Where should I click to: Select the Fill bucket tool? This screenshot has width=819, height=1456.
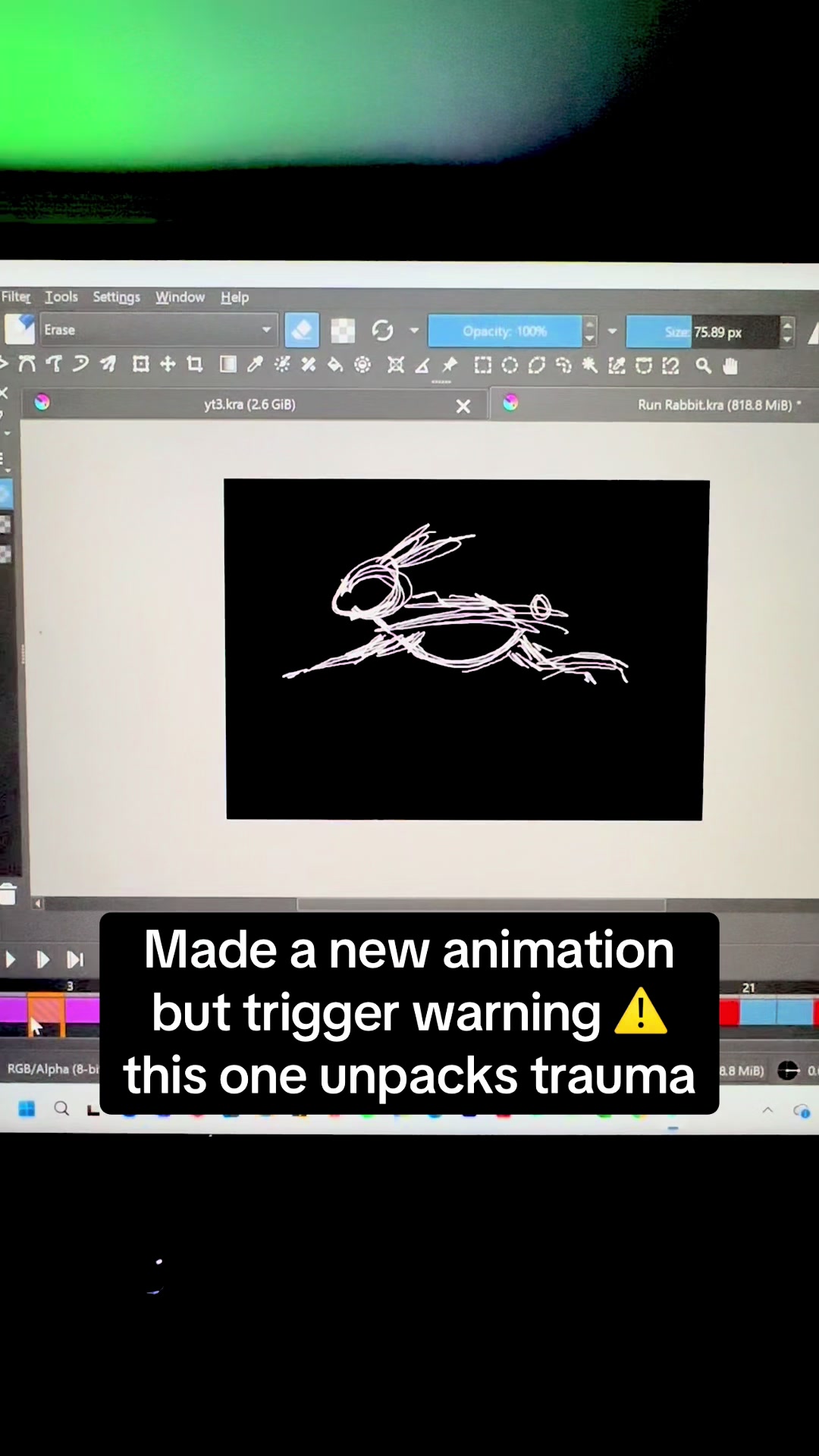335,365
